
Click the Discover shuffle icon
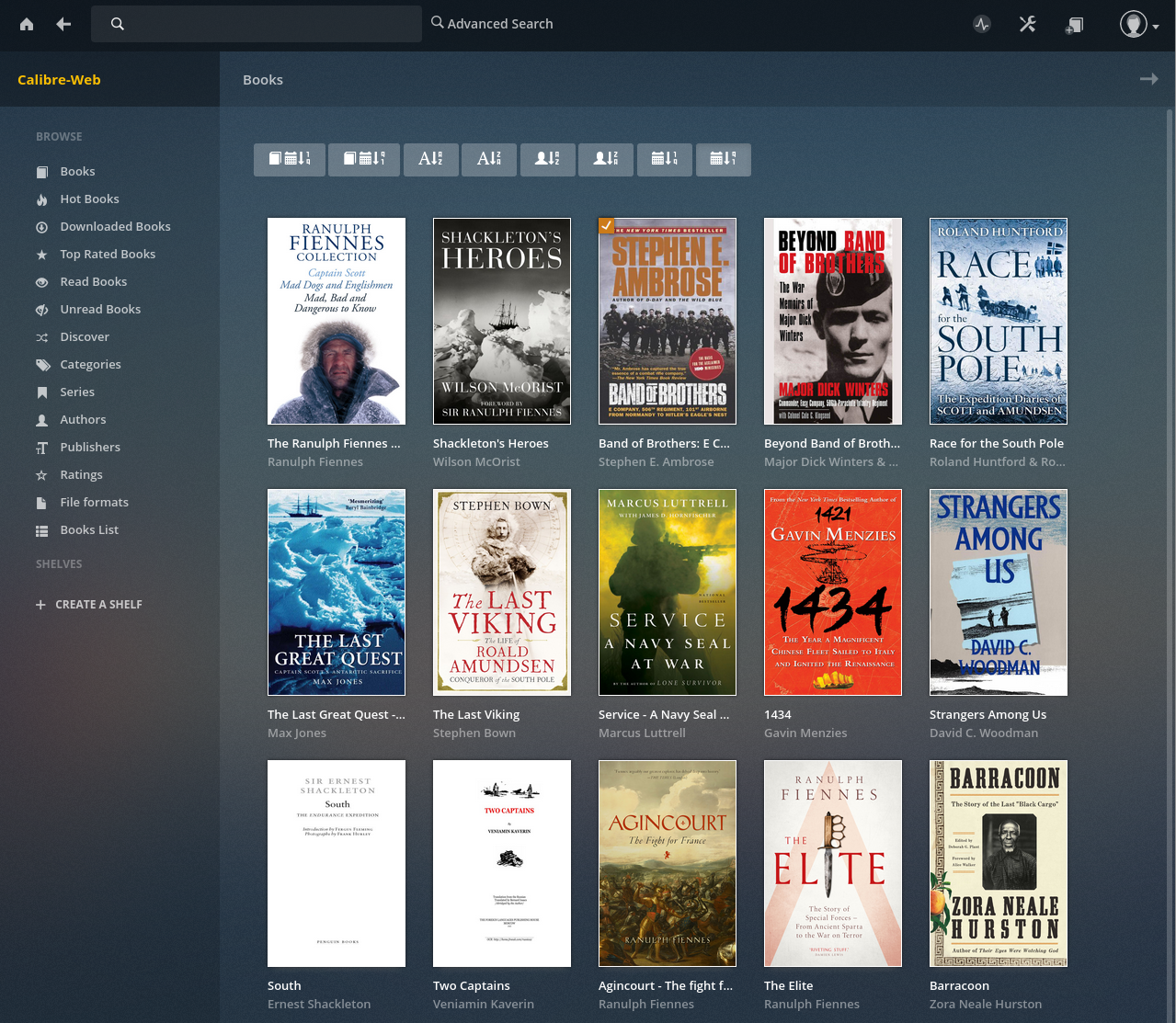[x=41, y=337]
